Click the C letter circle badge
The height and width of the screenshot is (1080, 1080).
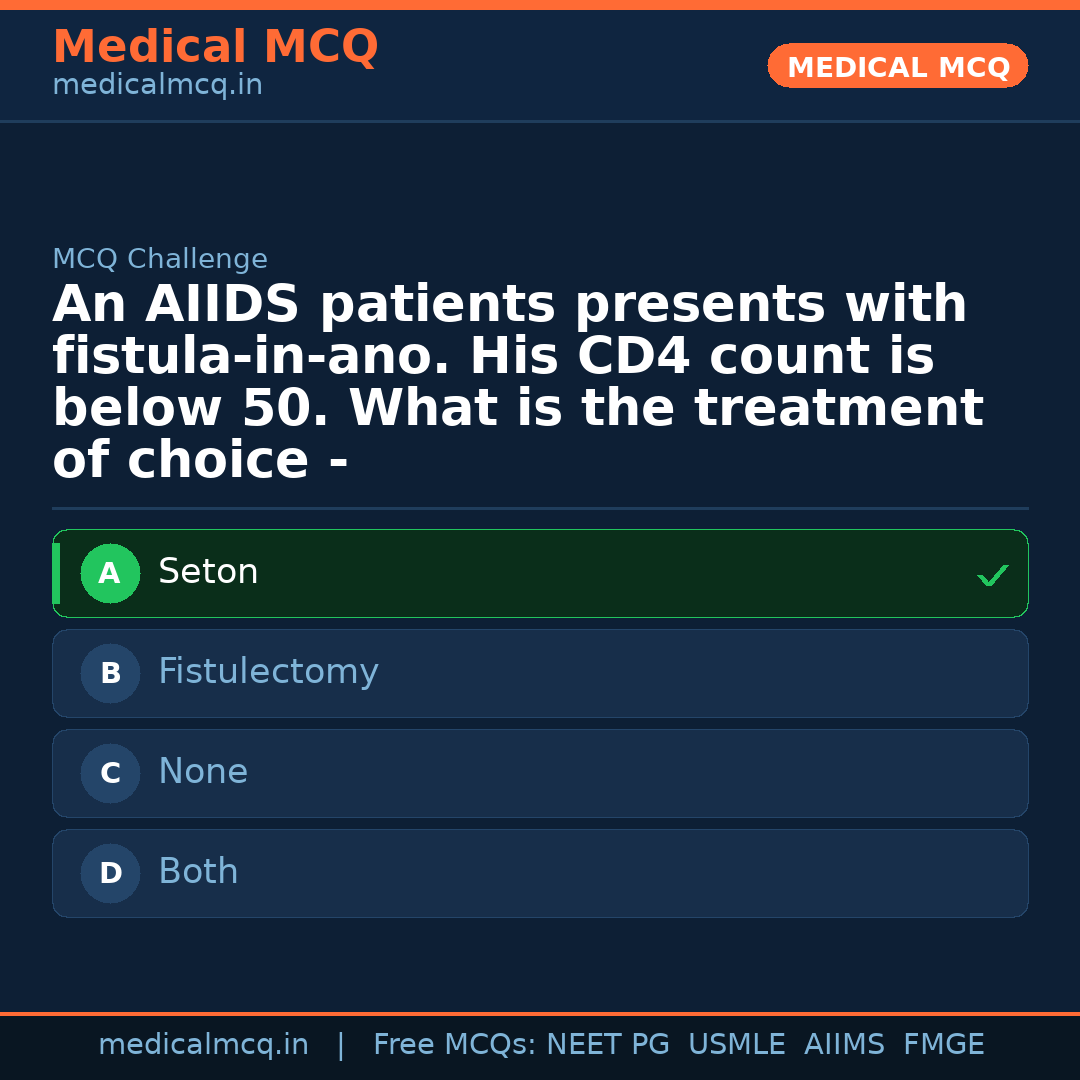tap(110, 773)
